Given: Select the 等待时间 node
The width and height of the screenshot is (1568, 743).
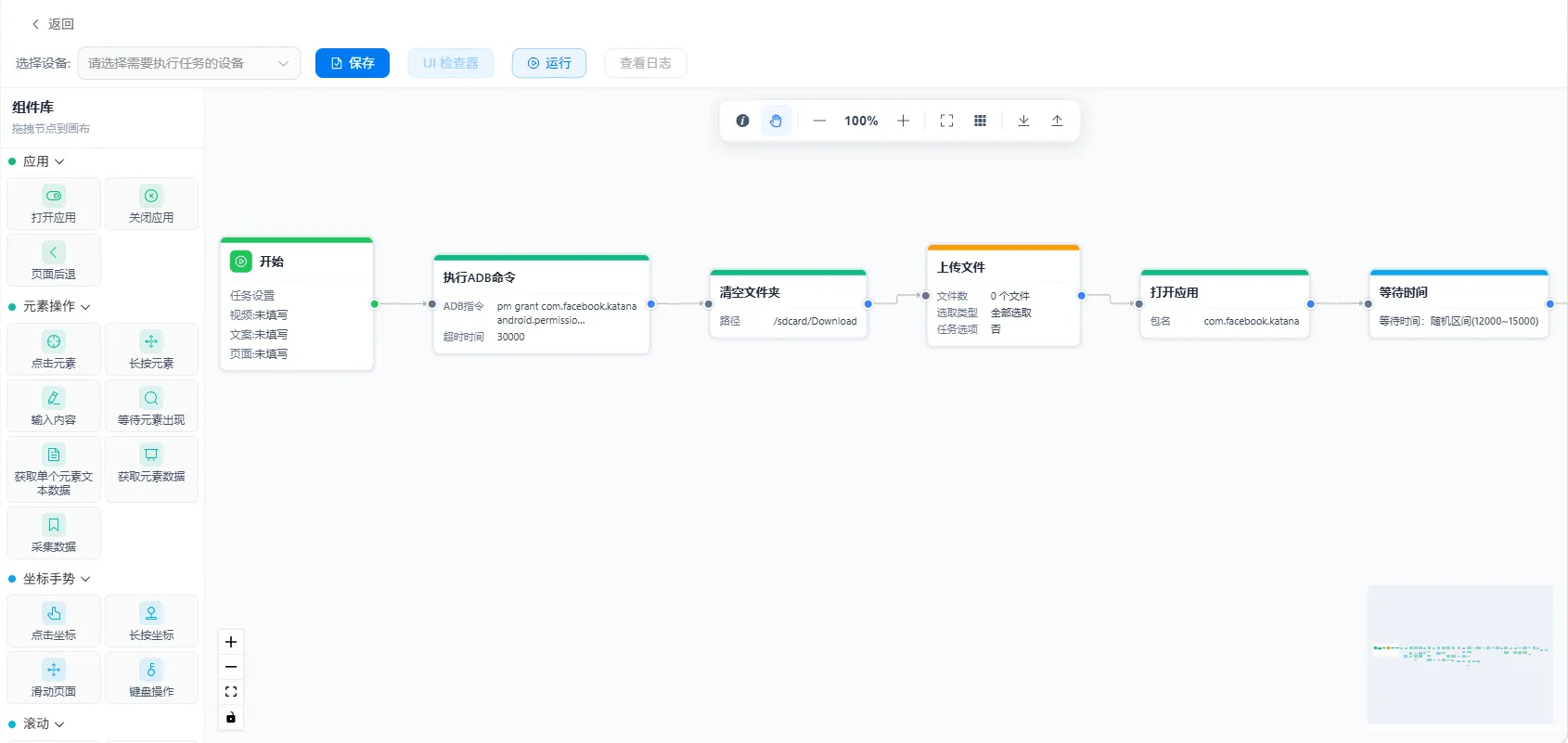Looking at the screenshot, I should pyautogui.click(x=1459, y=304).
